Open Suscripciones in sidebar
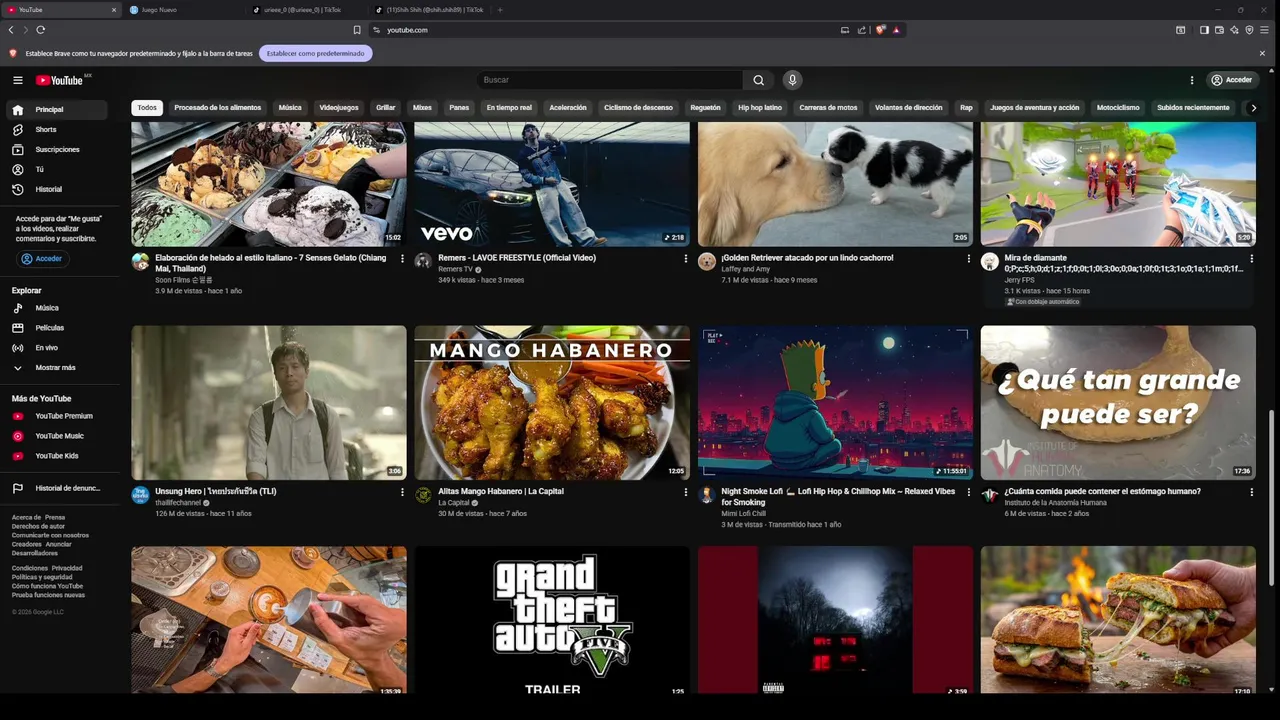The width and height of the screenshot is (1280, 720). coord(57,150)
